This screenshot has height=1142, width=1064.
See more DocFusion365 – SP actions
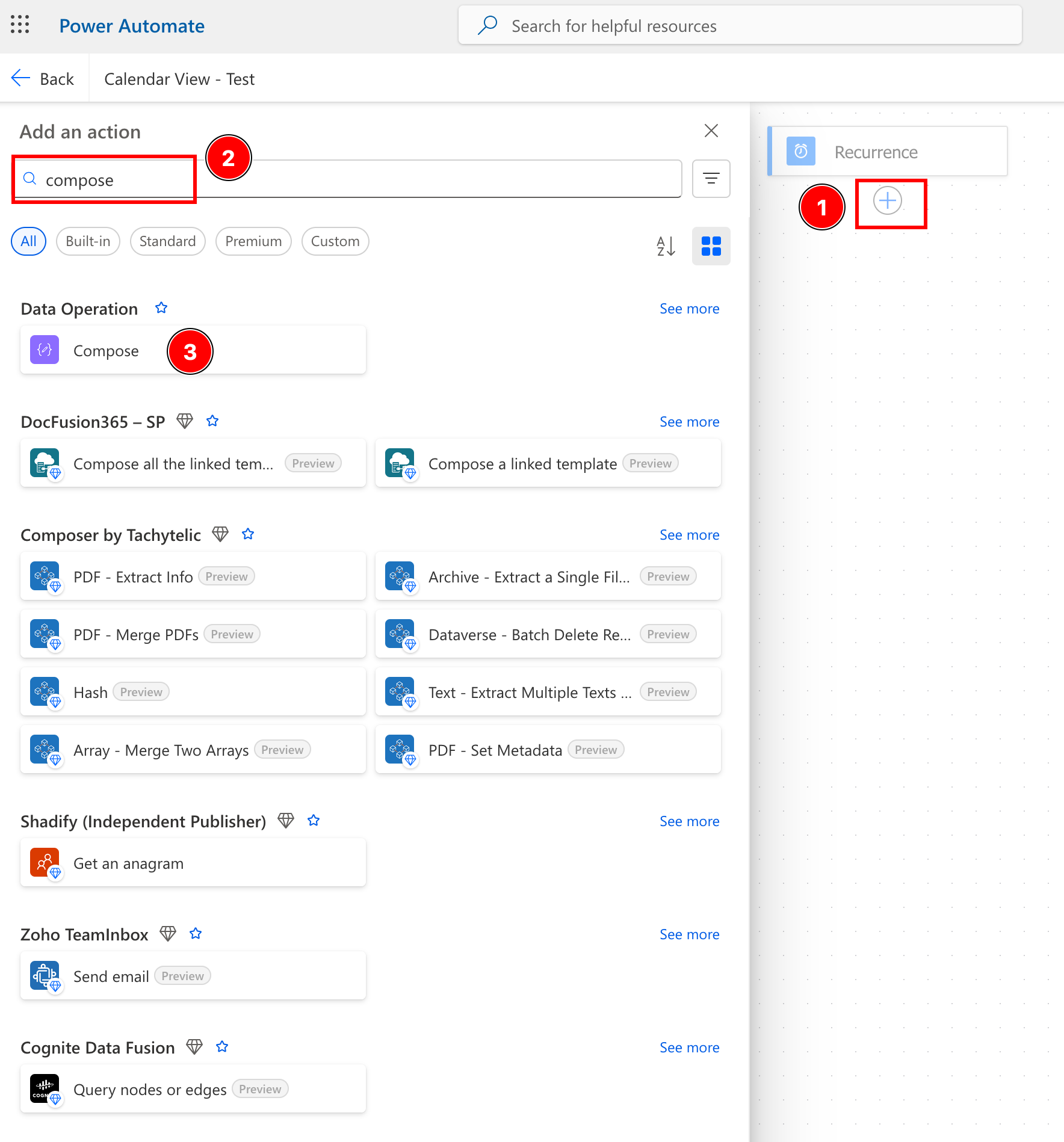[689, 422]
